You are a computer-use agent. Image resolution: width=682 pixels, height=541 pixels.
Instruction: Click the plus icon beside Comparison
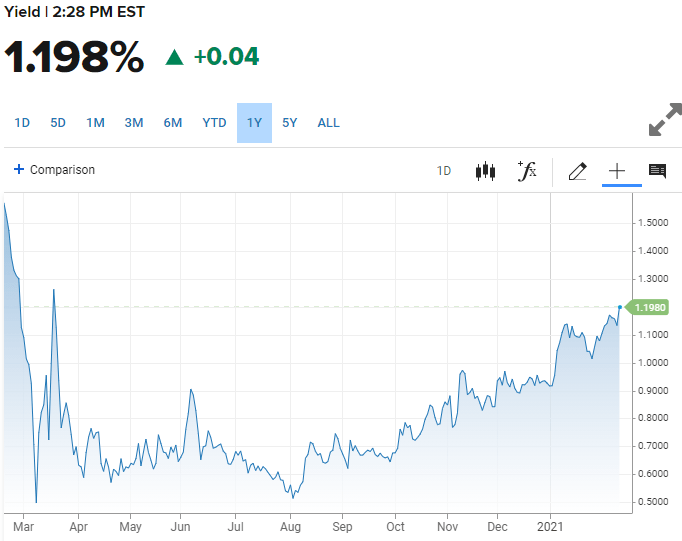pos(19,169)
